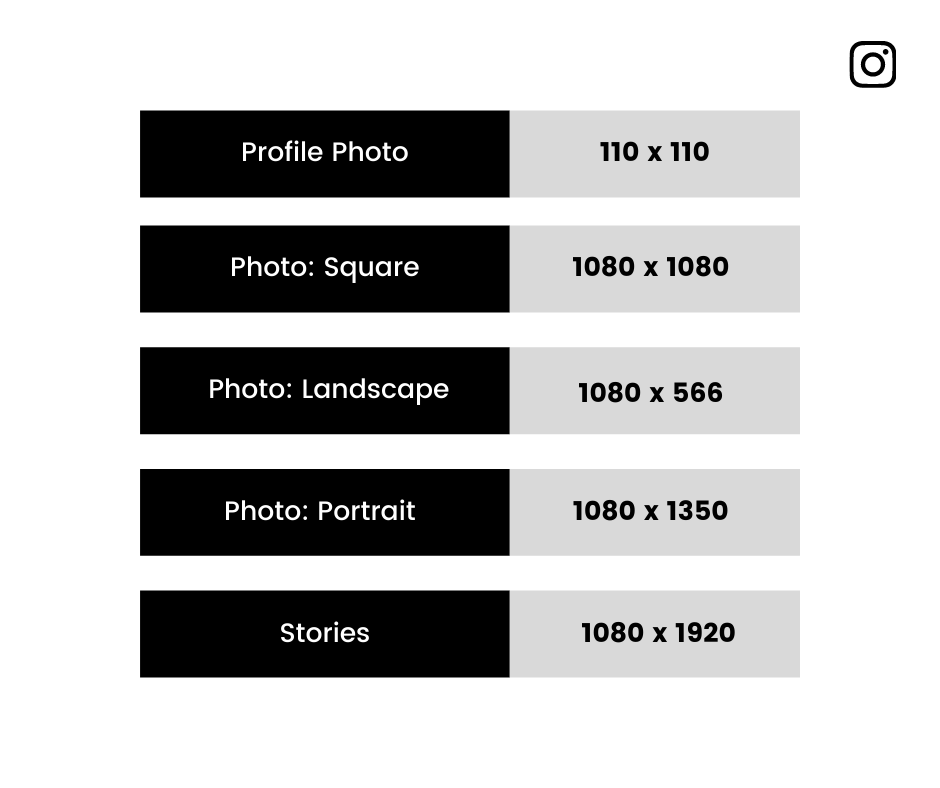This screenshot has width=940, height=788.
Task: Click the 110 x 110 size cell
Action: coord(655,154)
